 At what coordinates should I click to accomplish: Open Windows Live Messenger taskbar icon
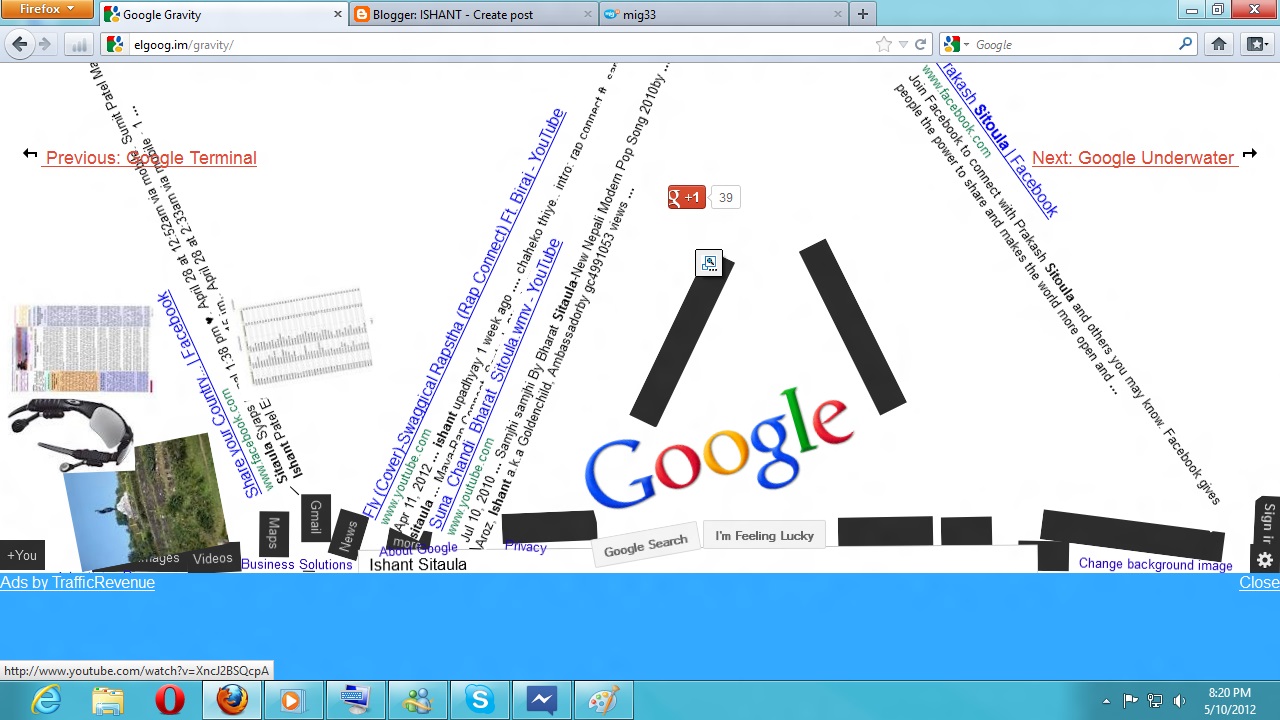tap(418, 700)
